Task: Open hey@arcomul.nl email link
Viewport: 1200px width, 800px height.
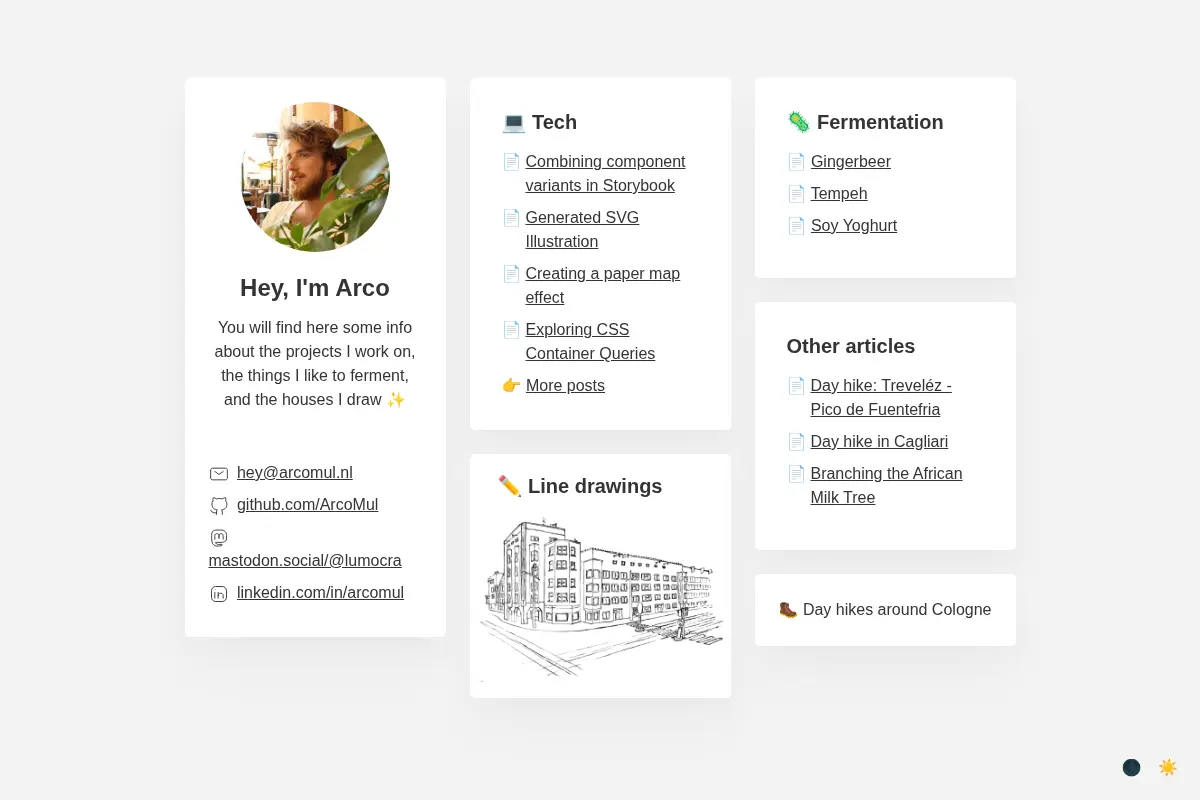Action: 295,473
